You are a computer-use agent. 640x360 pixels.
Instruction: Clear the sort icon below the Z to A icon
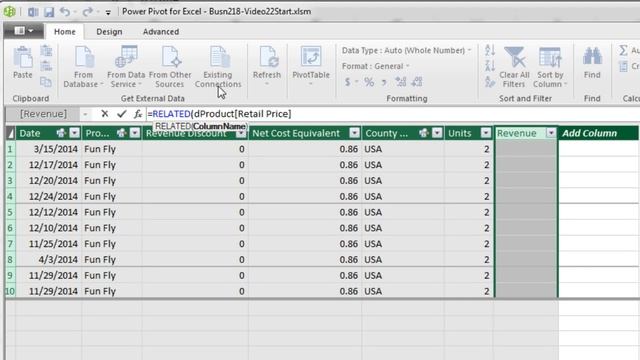[490, 82]
